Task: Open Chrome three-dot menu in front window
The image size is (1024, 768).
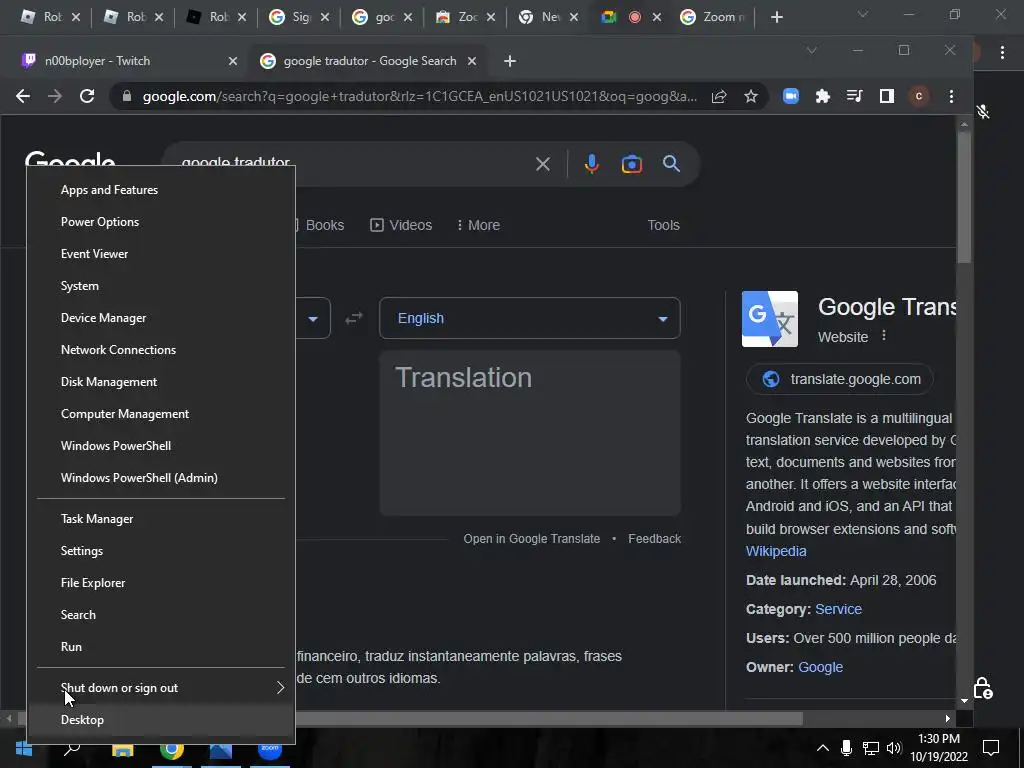Action: tap(952, 97)
